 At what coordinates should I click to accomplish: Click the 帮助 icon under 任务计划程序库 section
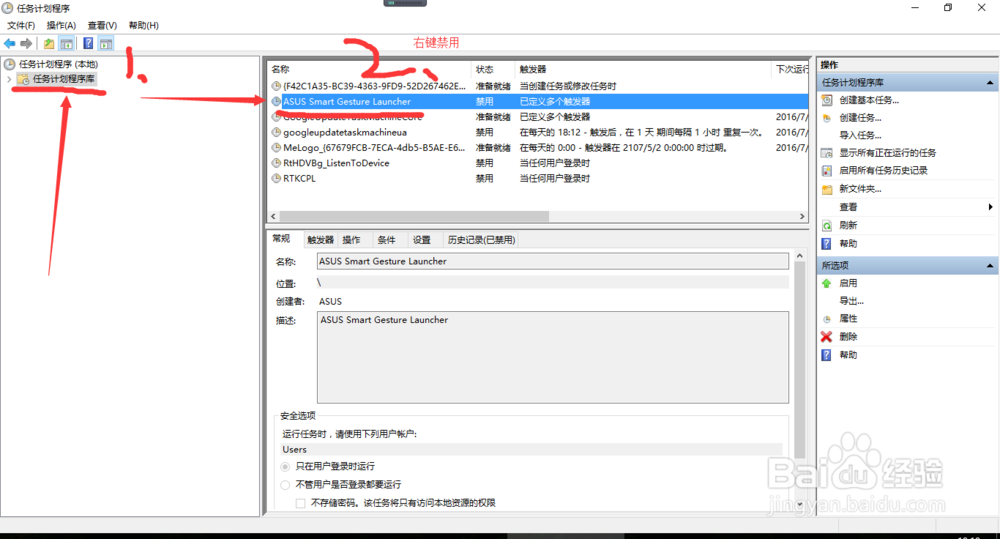point(827,244)
